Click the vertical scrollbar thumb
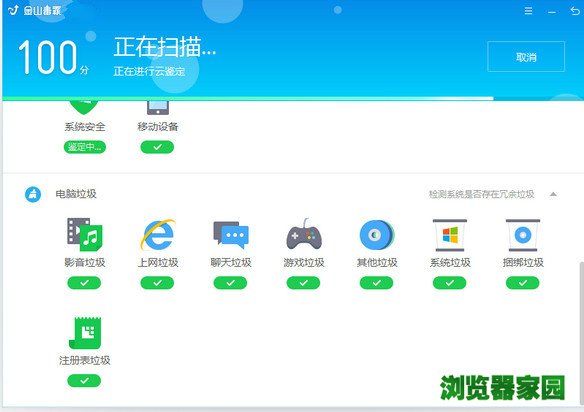Image resolution: width=584 pixels, height=412 pixels. (581, 332)
